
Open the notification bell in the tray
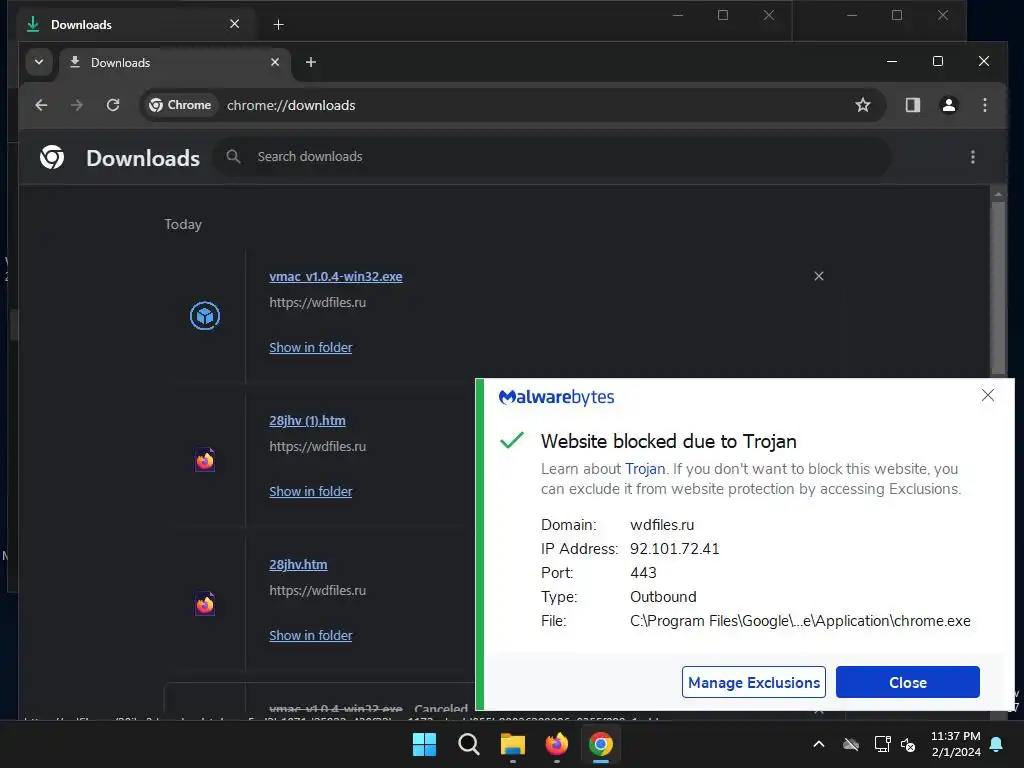click(997, 744)
